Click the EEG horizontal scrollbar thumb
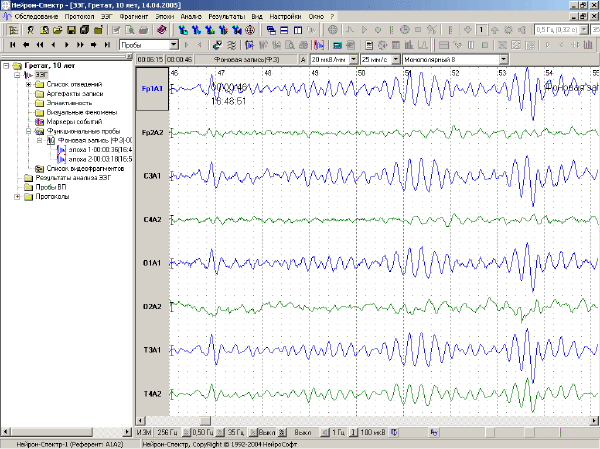Screen dimensions: 600x449 point(205,421)
